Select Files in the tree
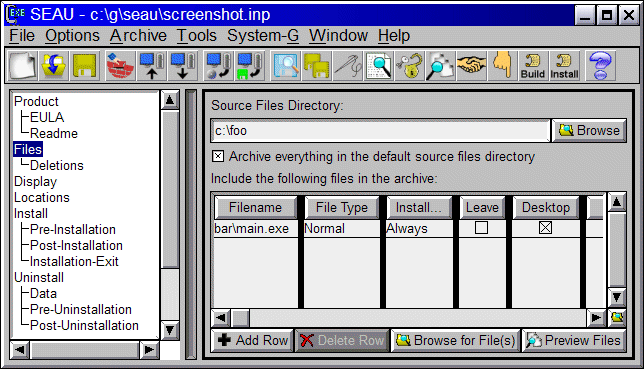644x369 pixels. click(x=28, y=150)
